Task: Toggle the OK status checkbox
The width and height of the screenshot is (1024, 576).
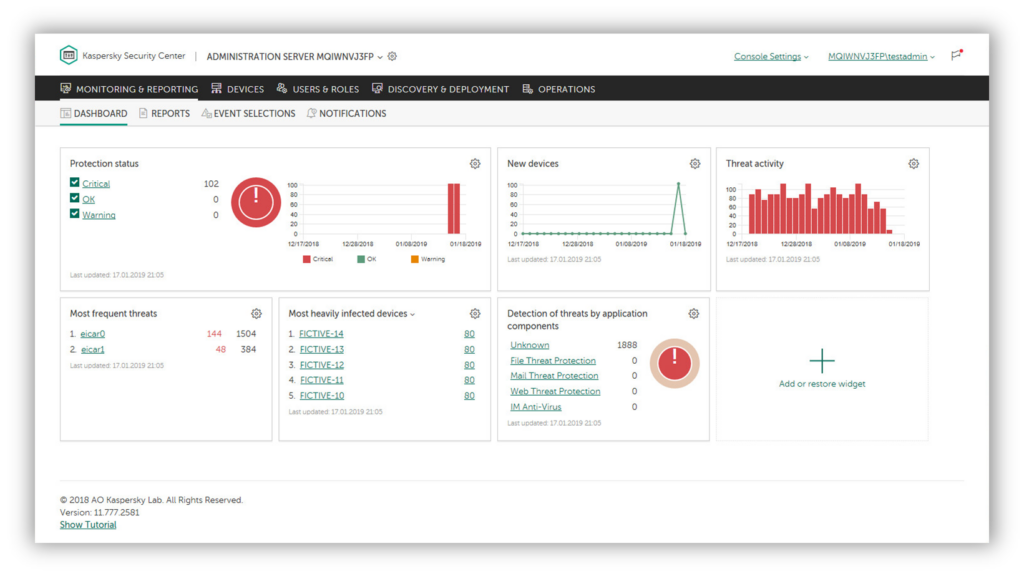Action: pos(75,198)
